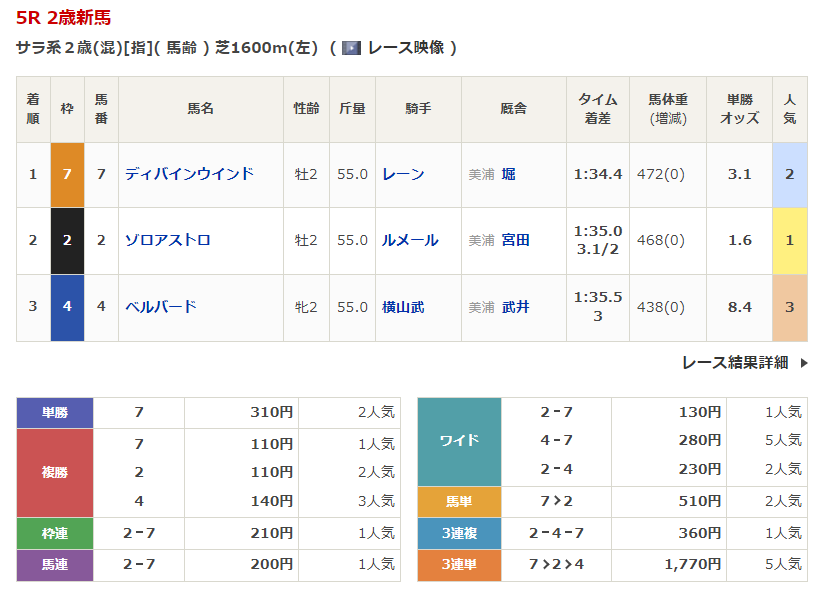Screen dimensions: 822x592
Task: Open trainer 武井's page
Action: 515,307
